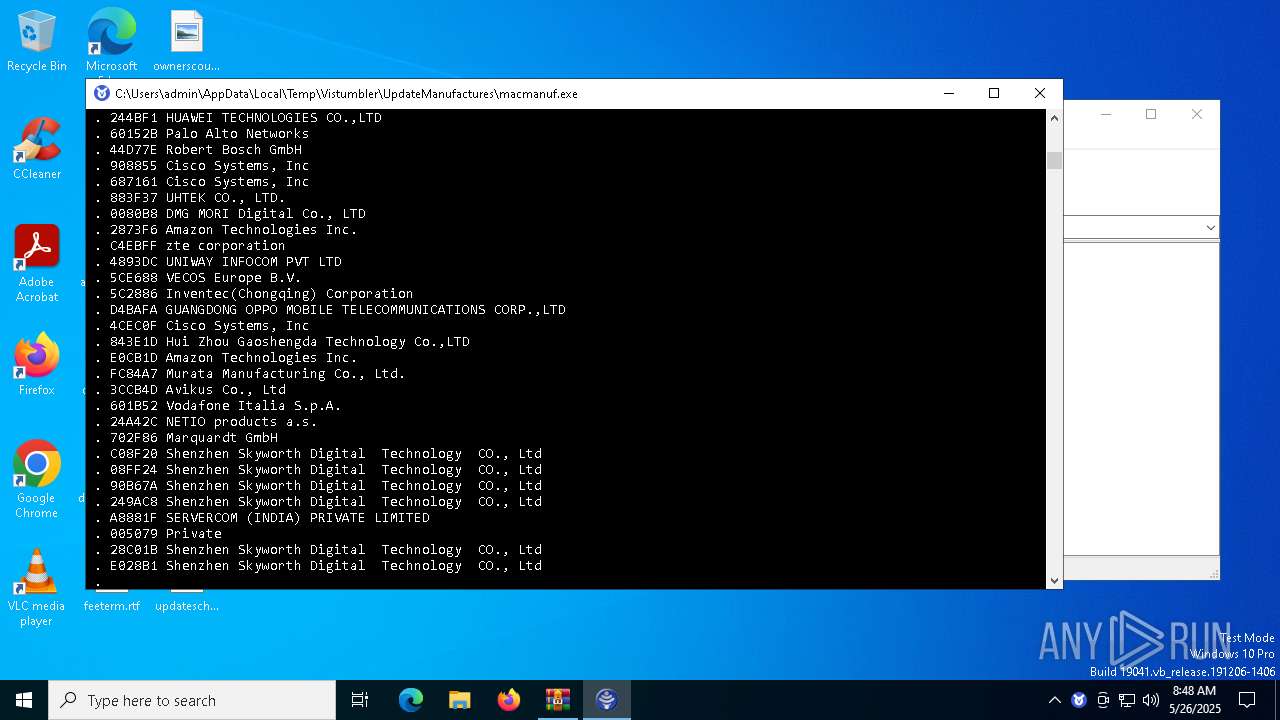
Task: Switch to Vistumbler taskbar app
Action: [607, 700]
